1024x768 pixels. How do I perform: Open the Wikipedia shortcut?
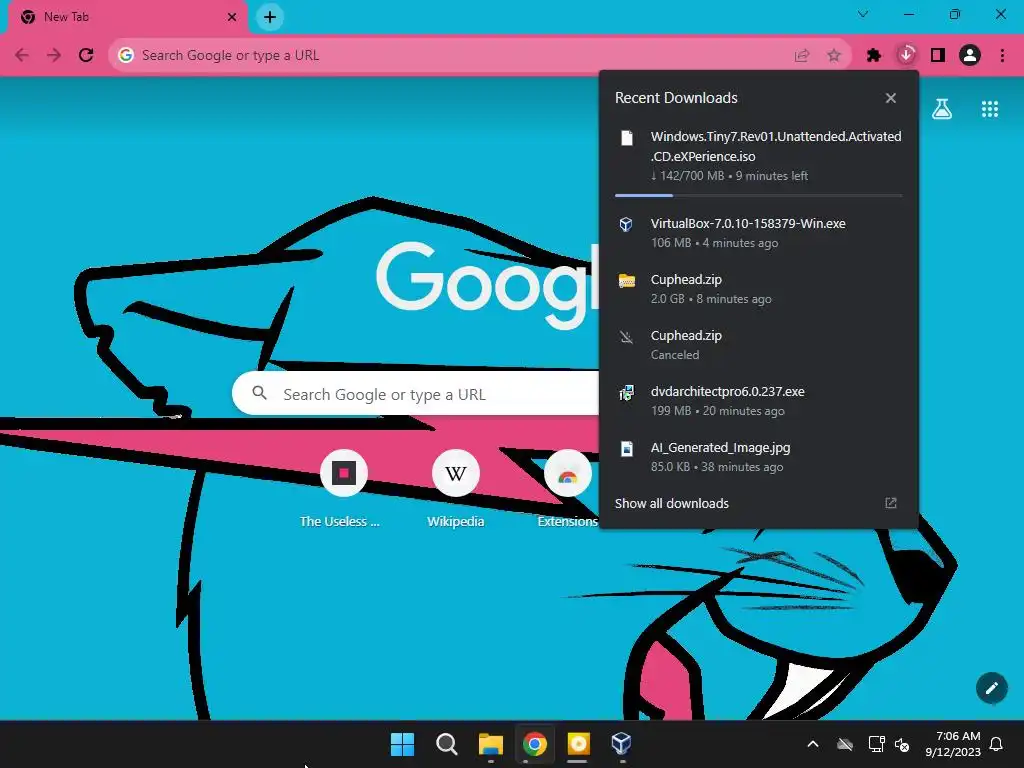click(456, 488)
